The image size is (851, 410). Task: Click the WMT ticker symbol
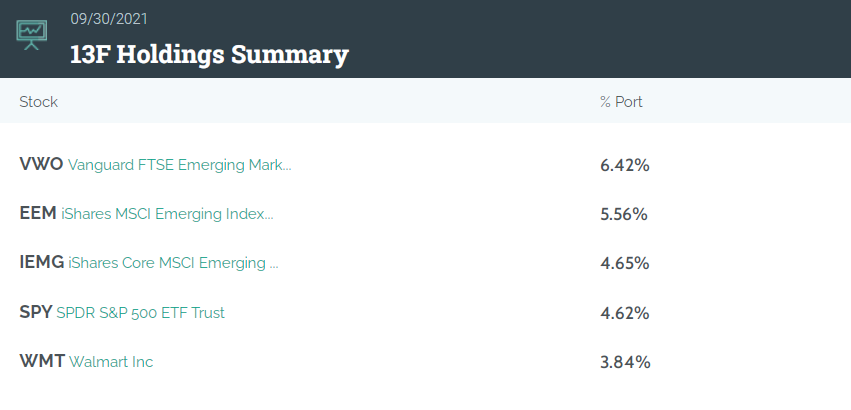point(42,362)
